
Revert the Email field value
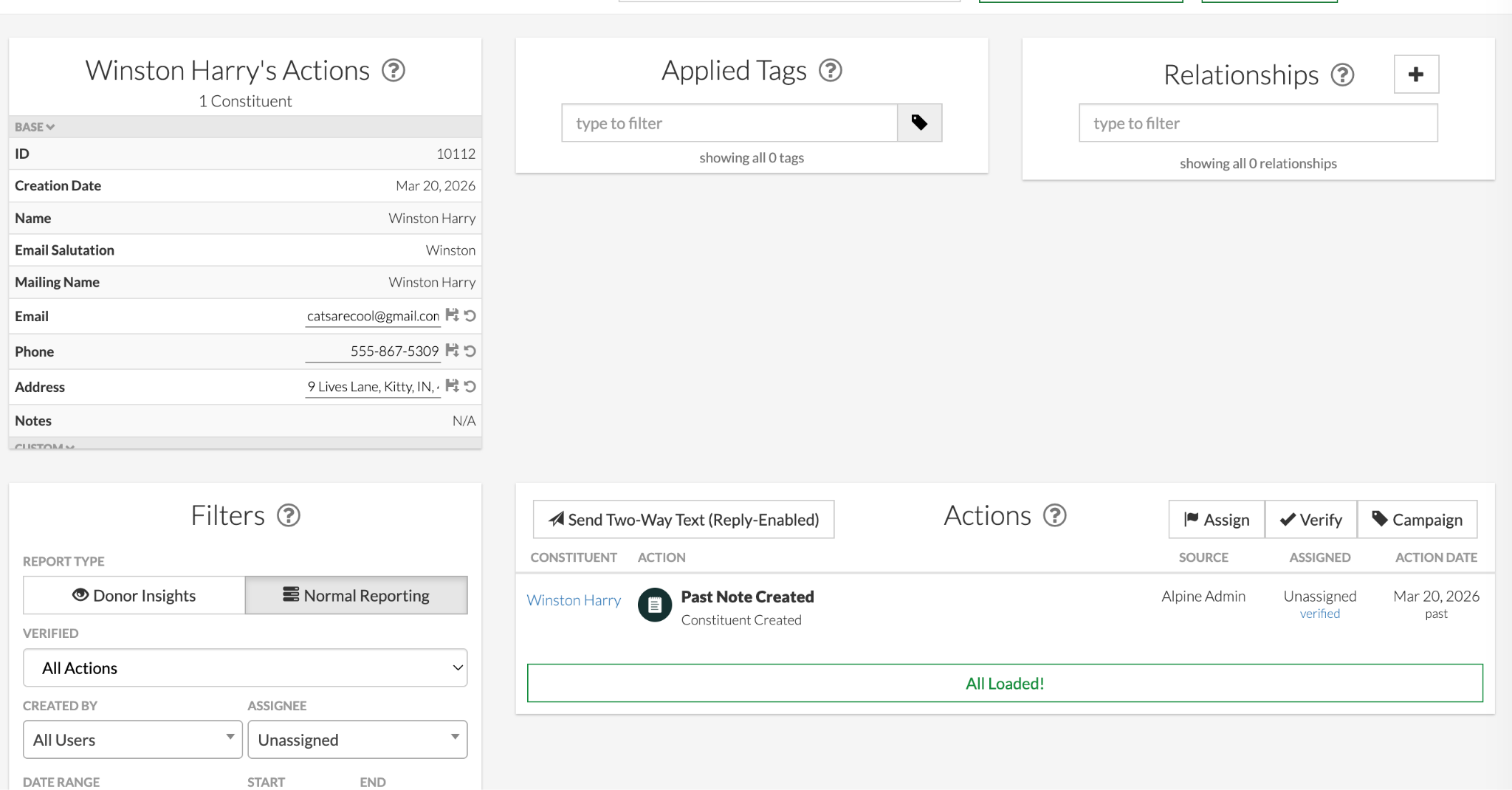(x=470, y=315)
